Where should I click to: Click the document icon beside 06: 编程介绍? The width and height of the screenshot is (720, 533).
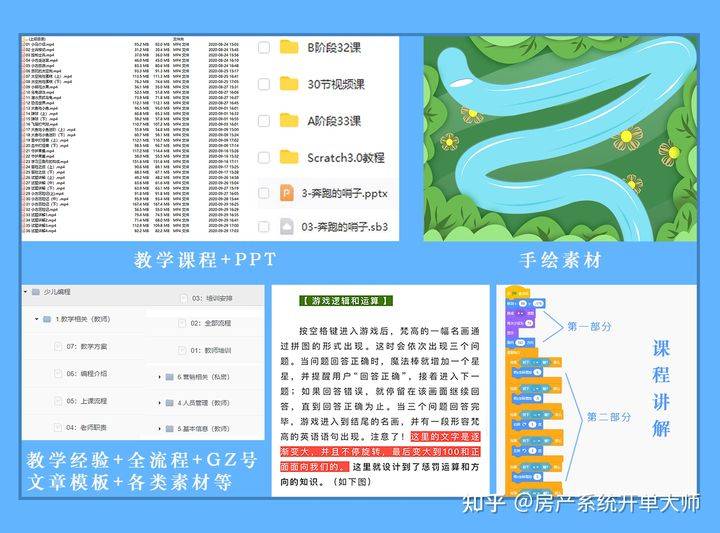tap(58, 374)
